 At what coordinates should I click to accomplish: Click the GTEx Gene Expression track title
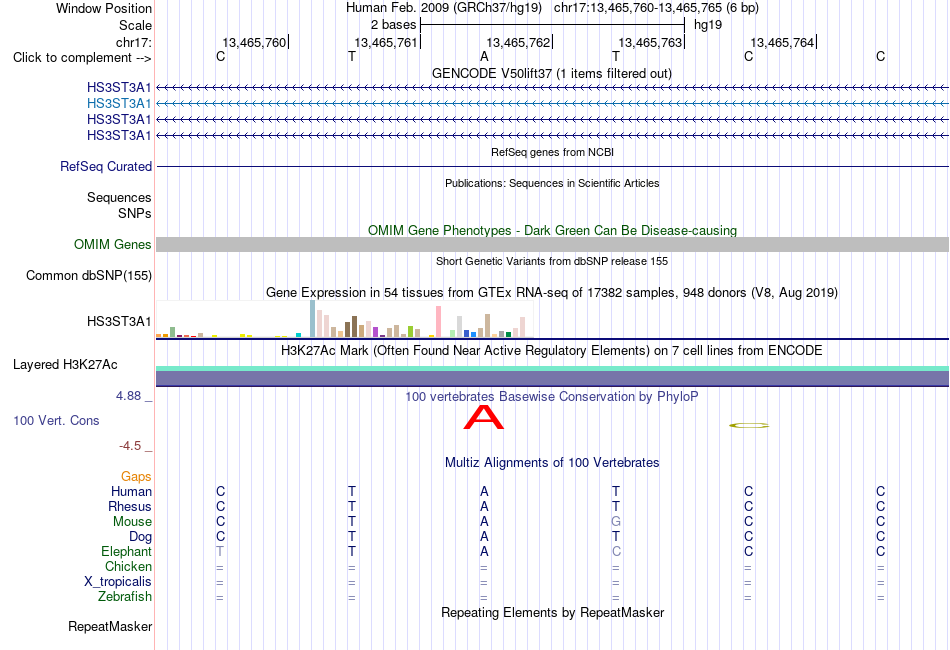point(551,293)
